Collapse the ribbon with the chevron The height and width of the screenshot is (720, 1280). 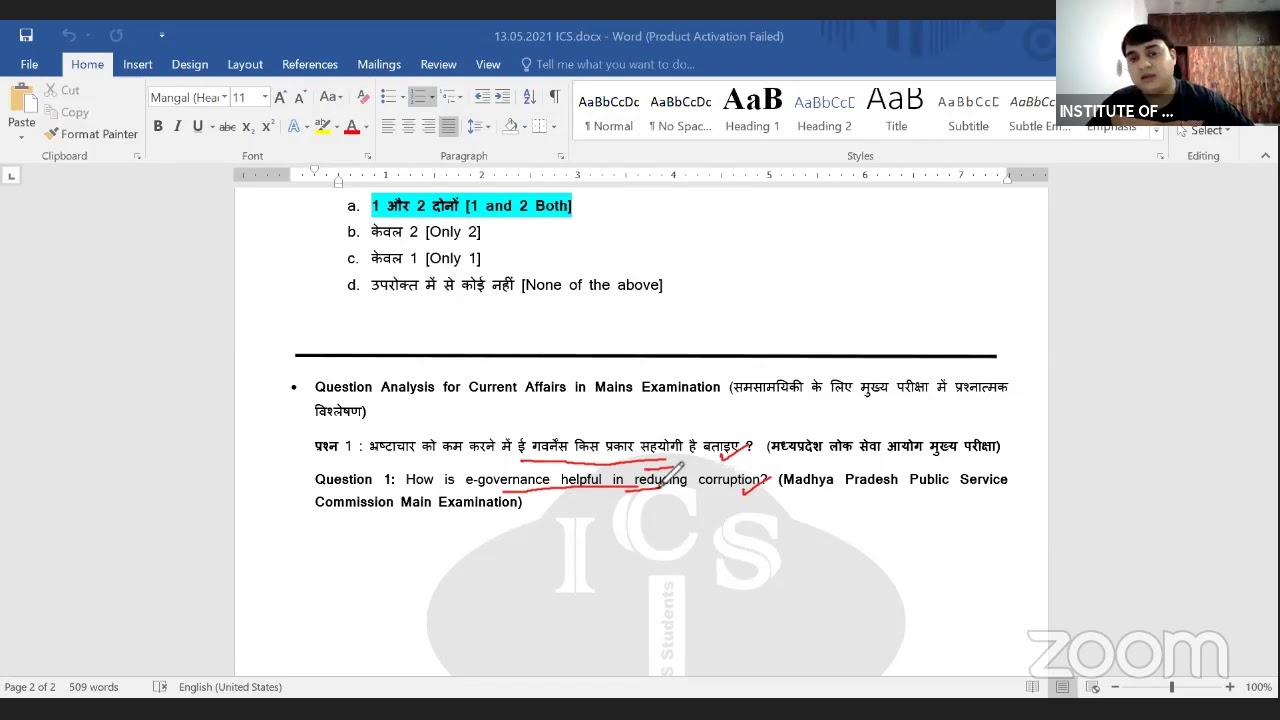click(x=1265, y=156)
